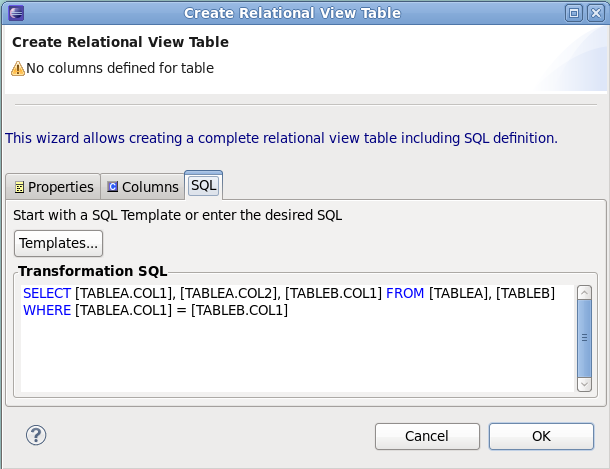Select the SQL tab
This screenshot has height=469, width=610.
click(203, 185)
